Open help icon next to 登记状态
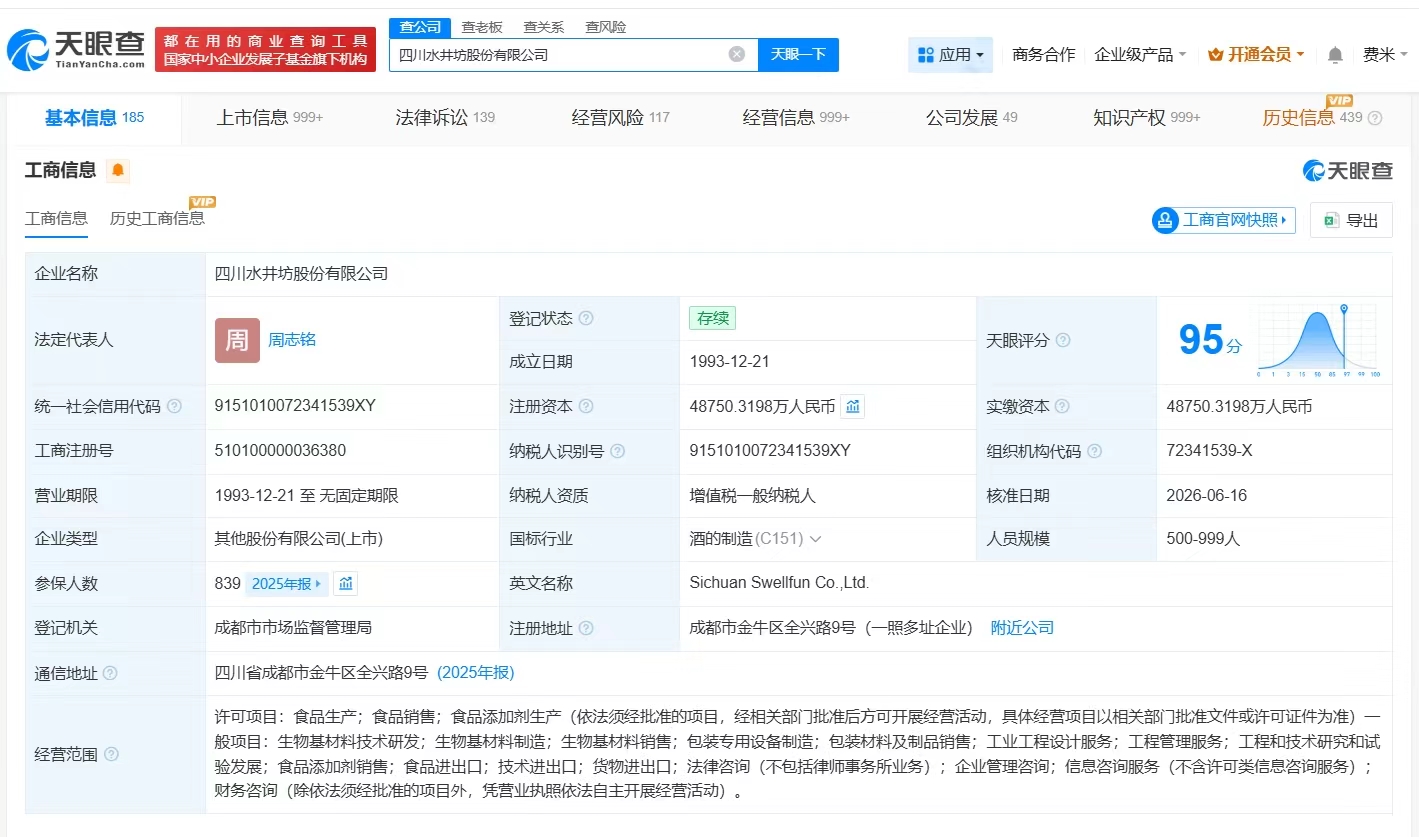The width and height of the screenshot is (1419, 837). point(586,318)
